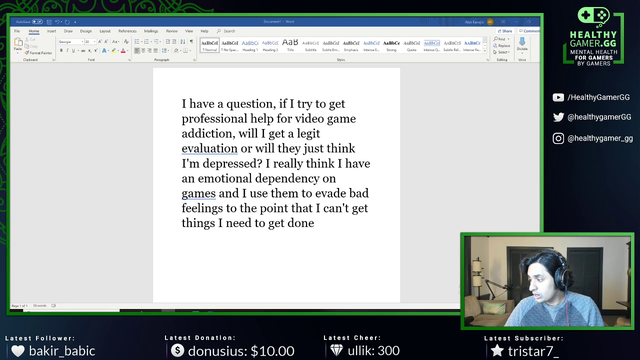Toggle Bold formatting
Image resolution: width=640 pixels, height=360 pixels.
61,51
